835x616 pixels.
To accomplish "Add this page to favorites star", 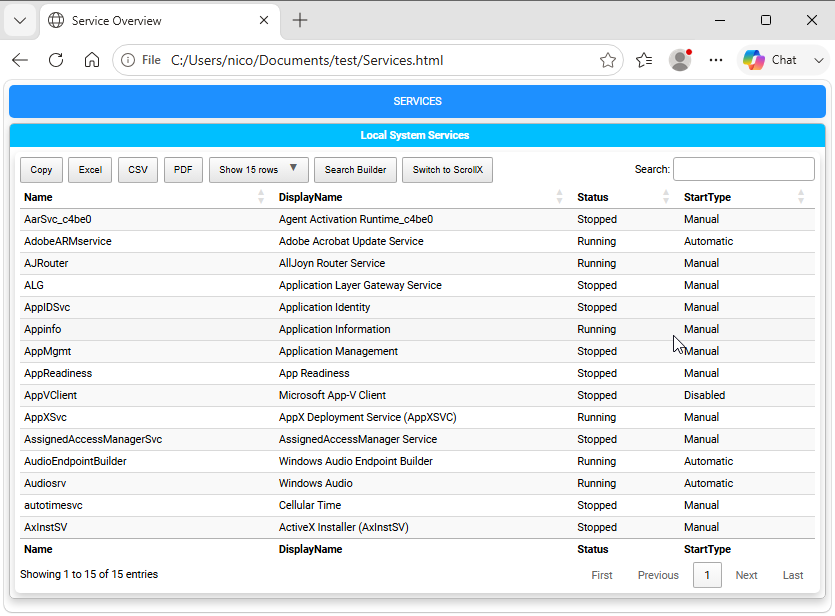I will click(608, 60).
